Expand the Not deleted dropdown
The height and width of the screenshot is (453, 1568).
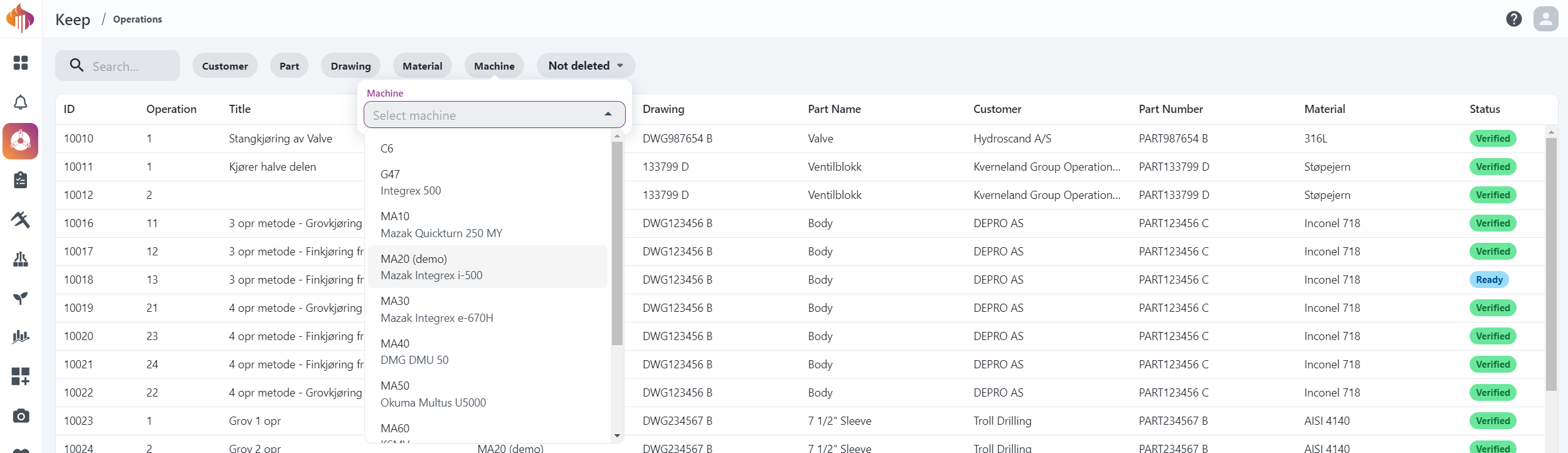(586, 66)
